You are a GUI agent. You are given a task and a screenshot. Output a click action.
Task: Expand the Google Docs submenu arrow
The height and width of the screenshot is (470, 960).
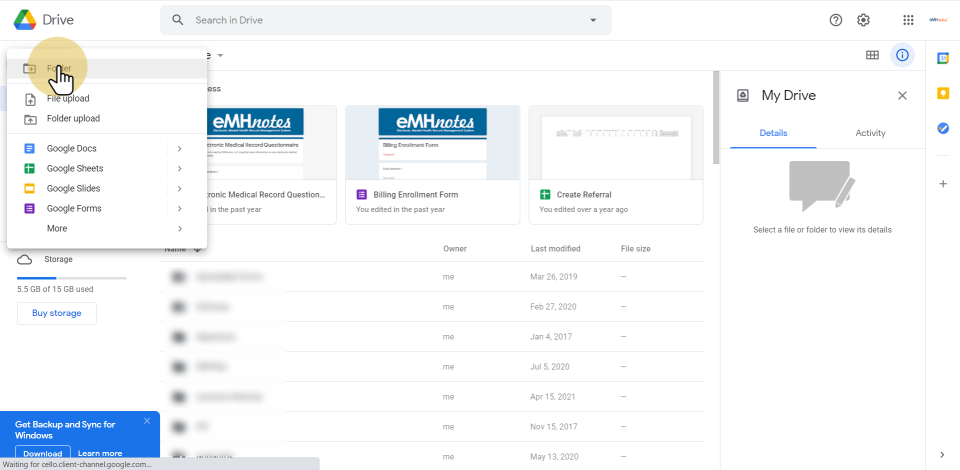point(179,148)
